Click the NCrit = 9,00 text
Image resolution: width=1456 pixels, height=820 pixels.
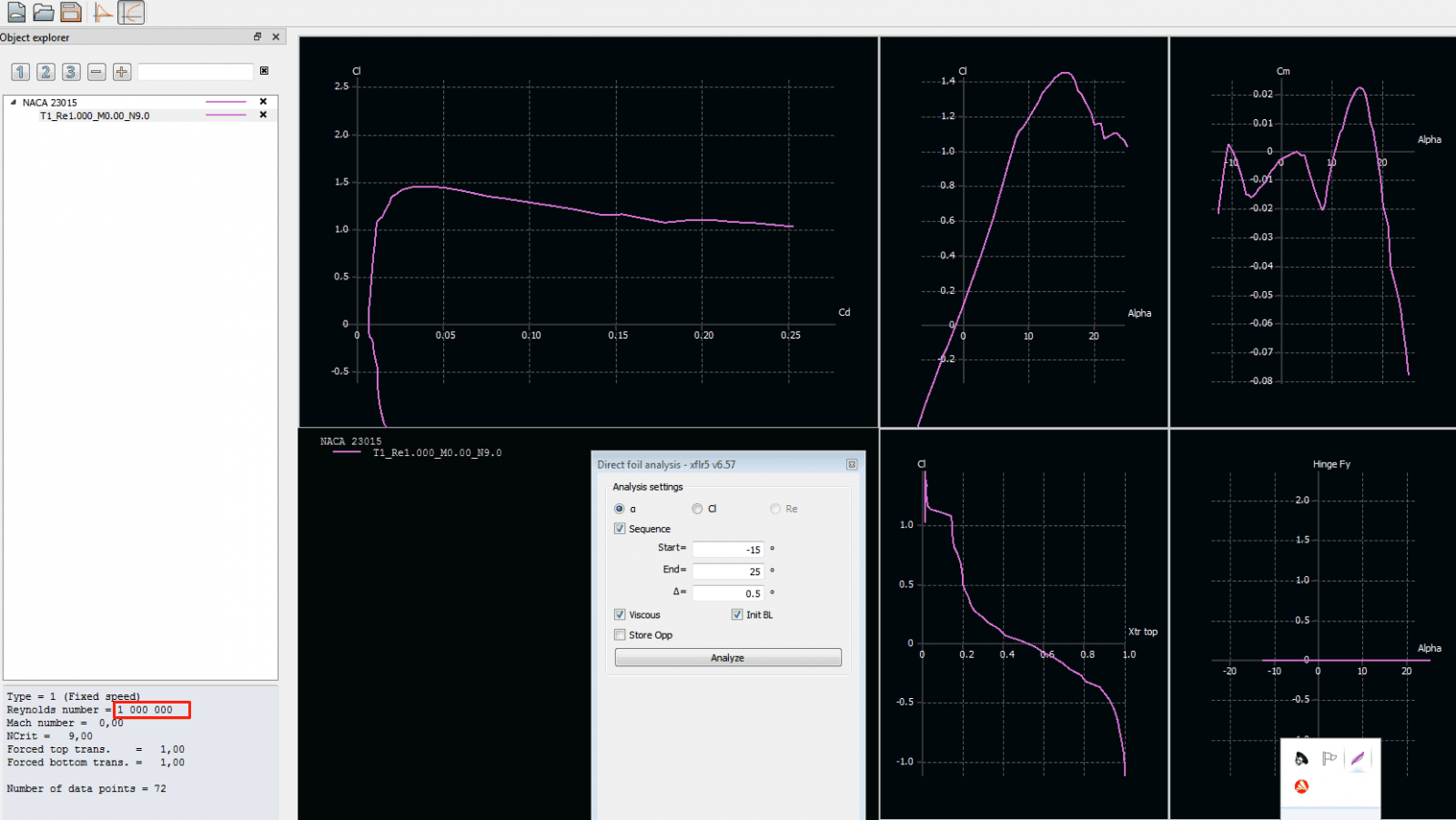pyautogui.click(x=50, y=735)
